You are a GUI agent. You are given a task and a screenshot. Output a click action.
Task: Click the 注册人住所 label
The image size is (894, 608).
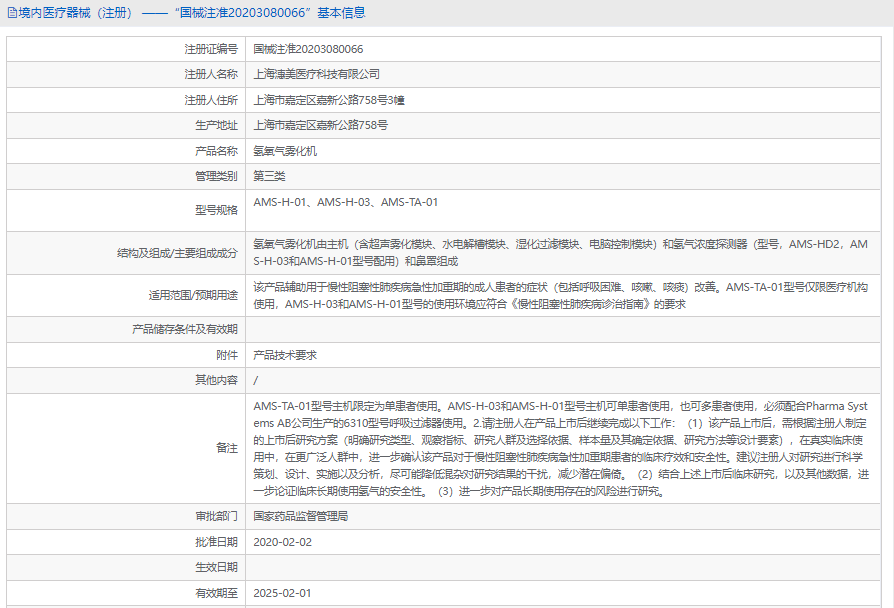click(x=211, y=100)
